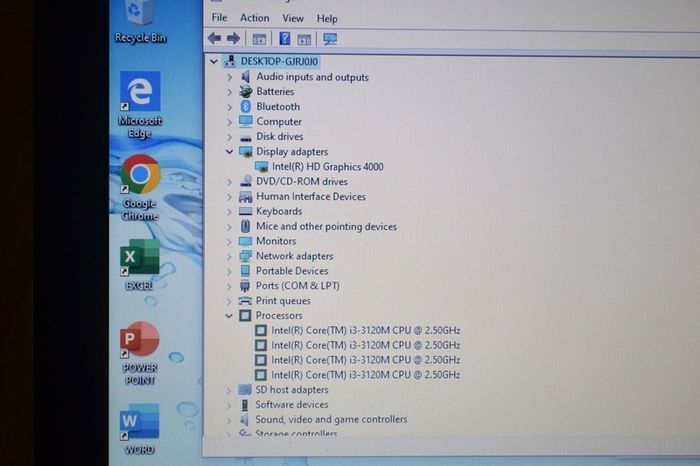Open the Help toolbar icon with question mark
The width and height of the screenshot is (700, 466).
pos(284,39)
